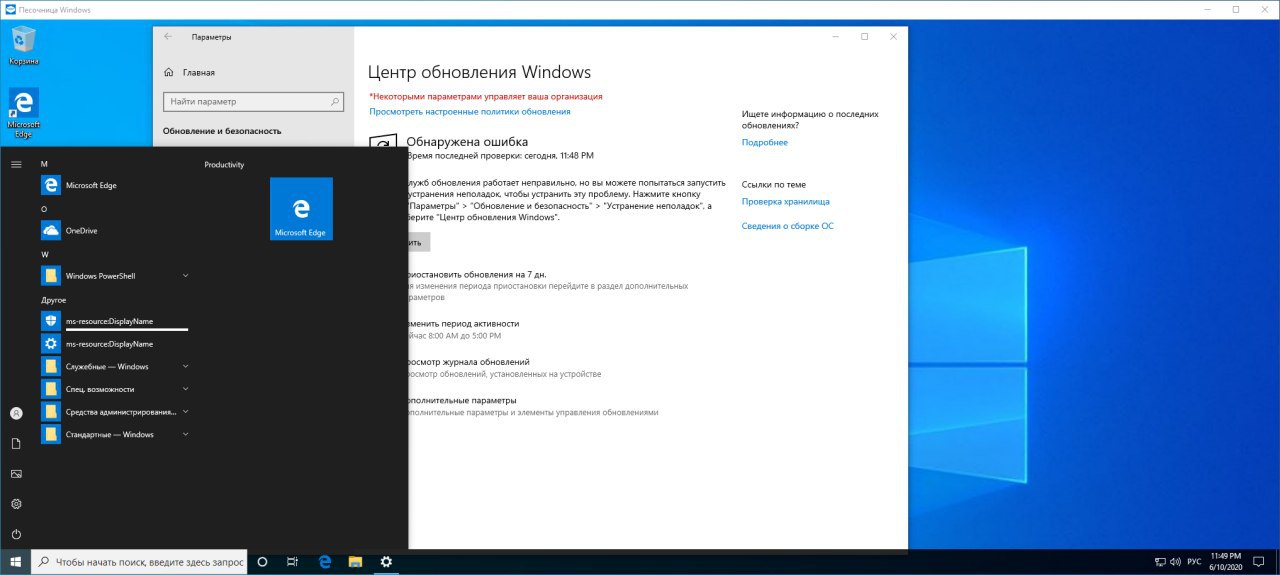Open the Recycle Bin desktop icon
The image size is (1280, 575).
[24, 46]
